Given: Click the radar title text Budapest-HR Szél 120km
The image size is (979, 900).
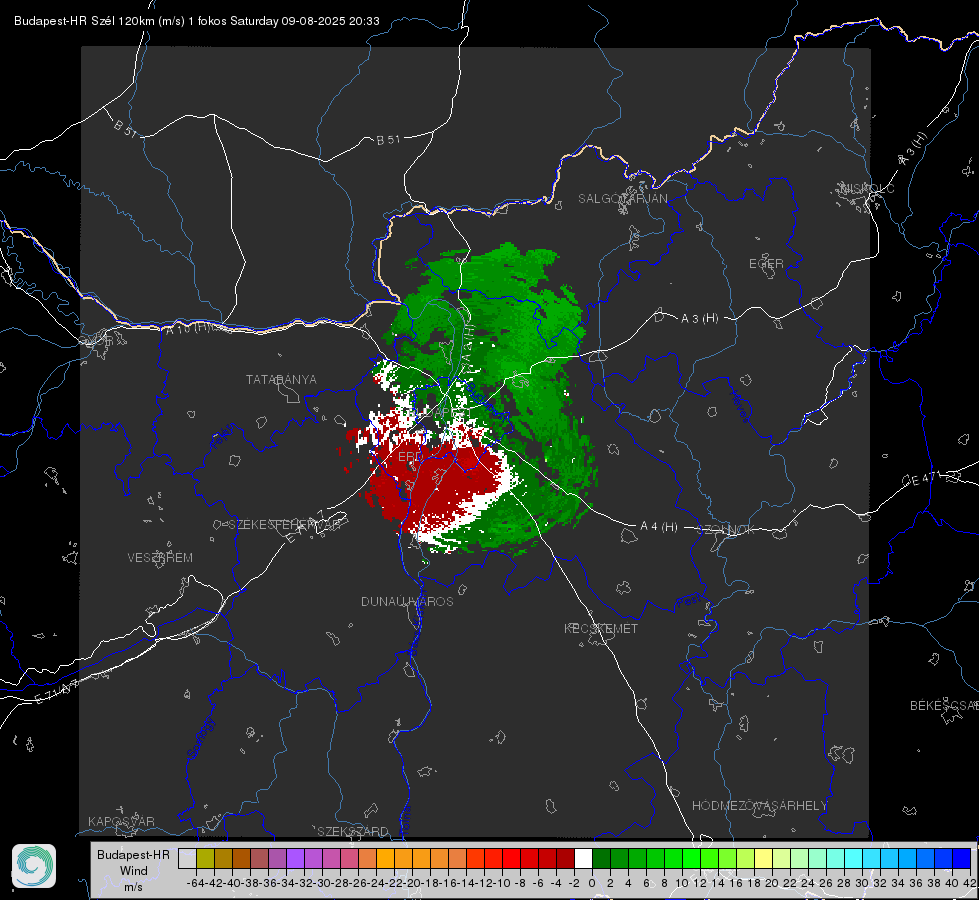Looking at the screenshot, I should [84, 21].
